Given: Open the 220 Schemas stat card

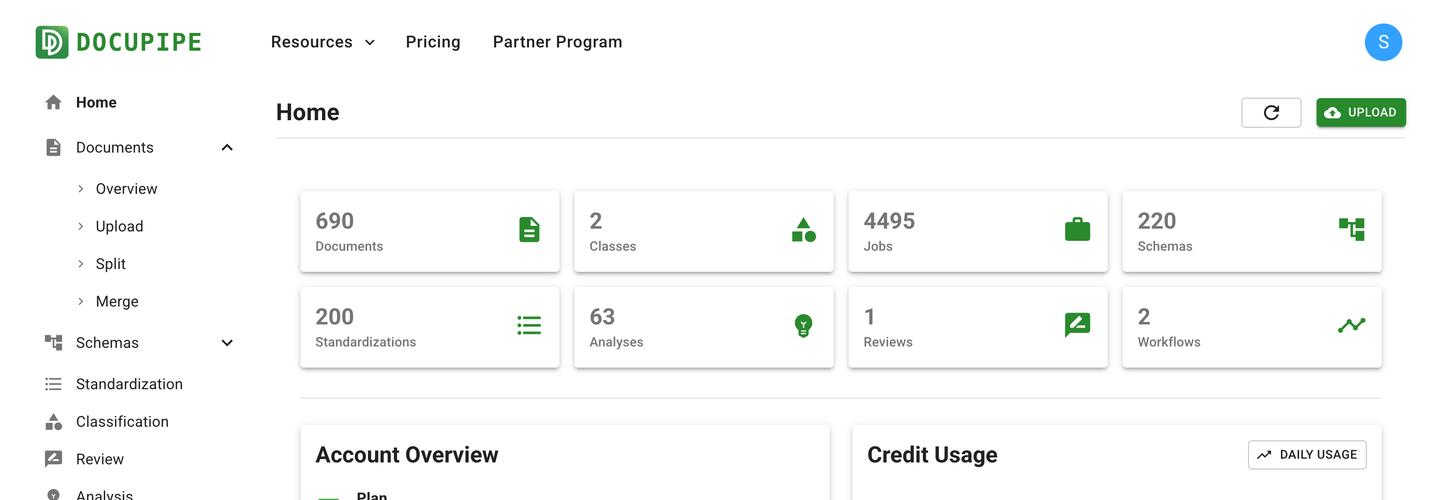Looking at the screenshot, I should 1251,231.
